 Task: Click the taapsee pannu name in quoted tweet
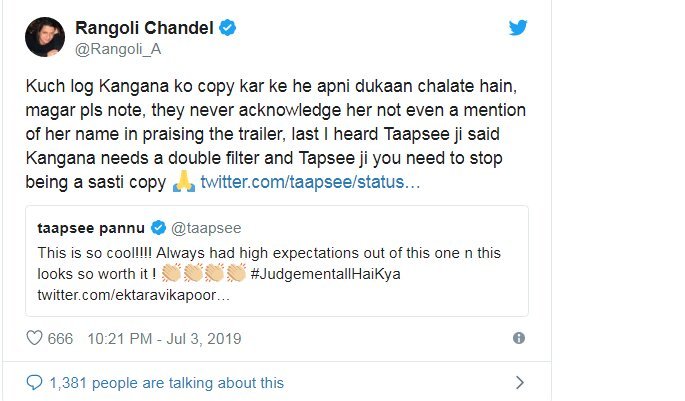pyautogui.click(x=95, y=228)
